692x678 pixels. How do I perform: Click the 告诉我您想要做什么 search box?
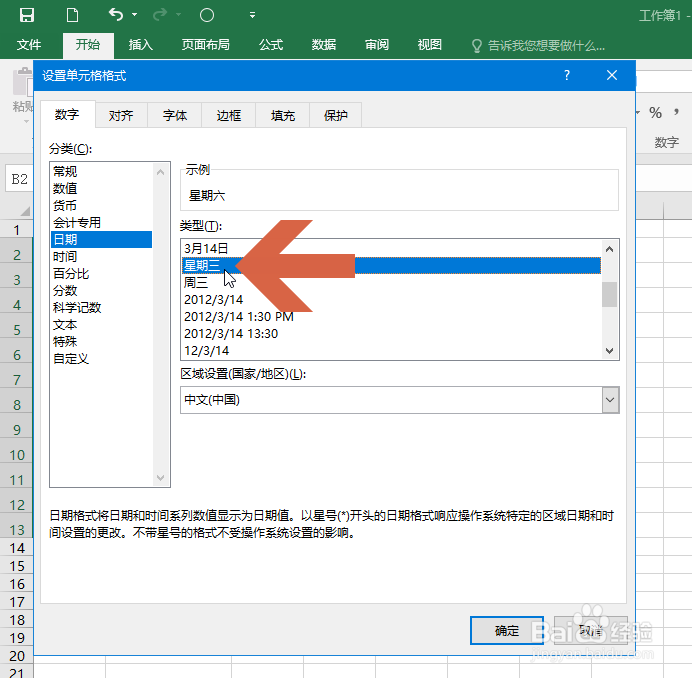546,45
